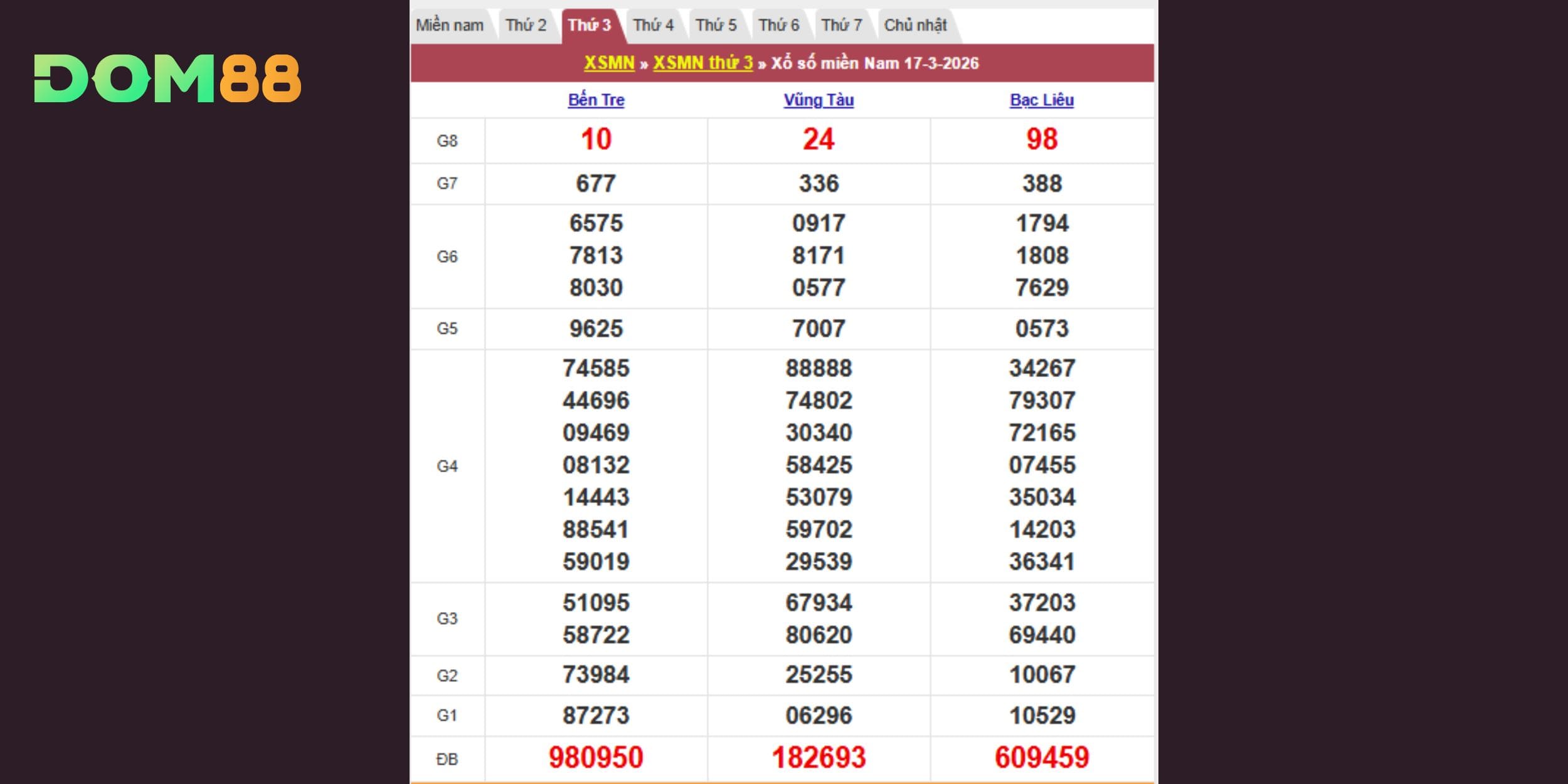Open the Chủ nhật tab
Screen dimensions: 1568x784
[915, 26]
